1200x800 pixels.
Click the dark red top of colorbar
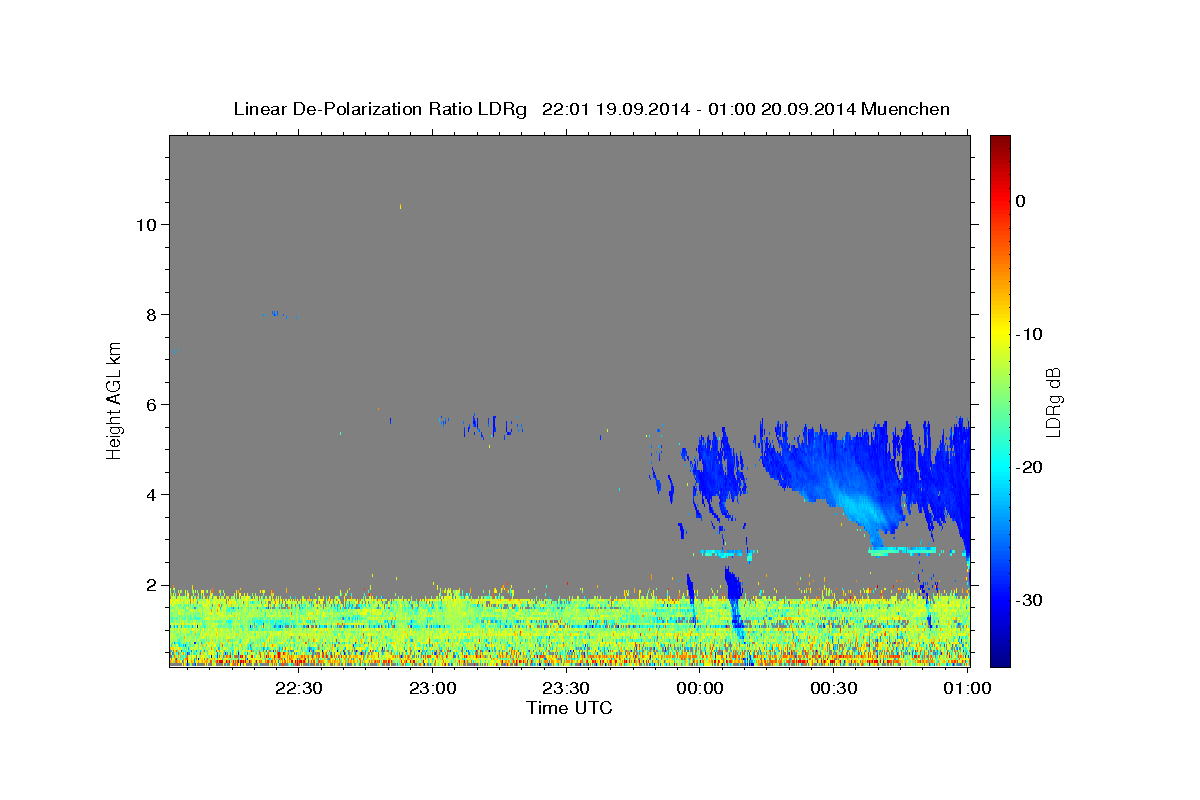tap(1000, 143)
